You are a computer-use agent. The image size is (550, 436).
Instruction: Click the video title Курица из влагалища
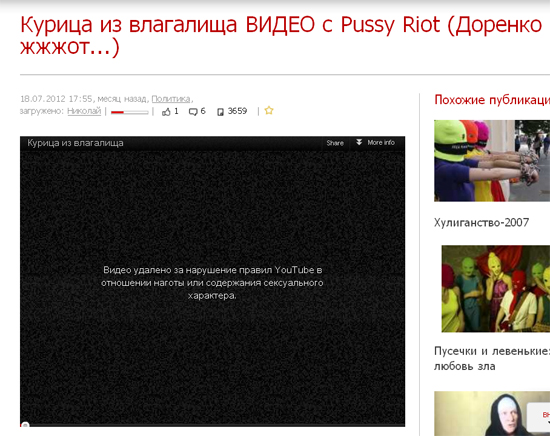pos(75,143)
